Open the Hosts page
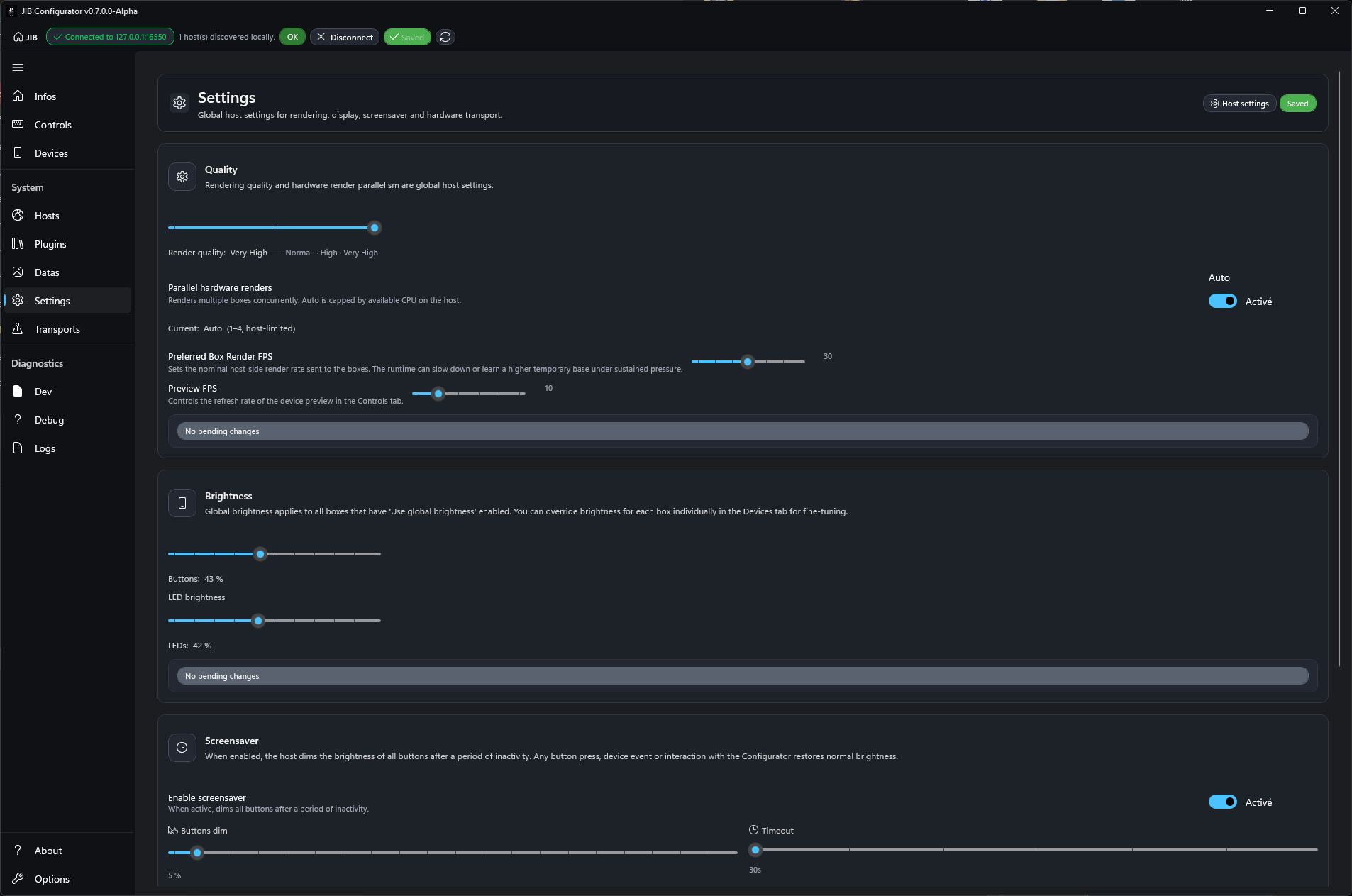 pyautogui.click(x=67, y=216)
